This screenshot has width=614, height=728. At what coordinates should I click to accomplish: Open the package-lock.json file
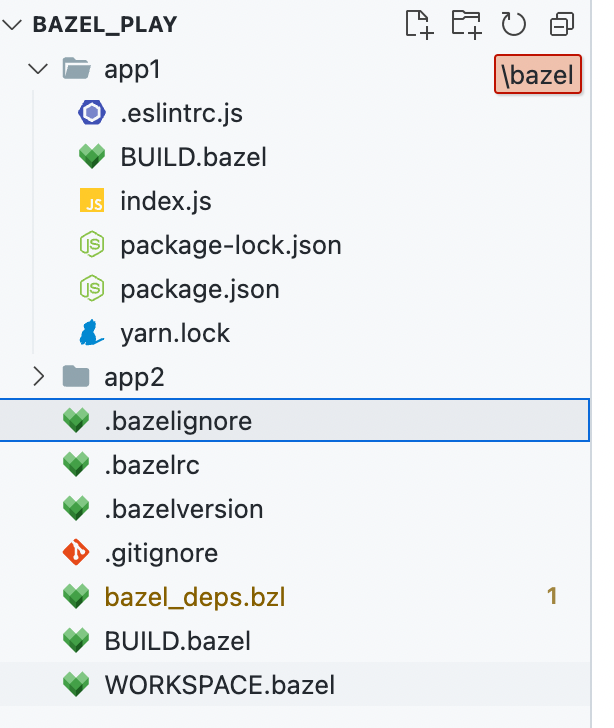pos(230,245)
